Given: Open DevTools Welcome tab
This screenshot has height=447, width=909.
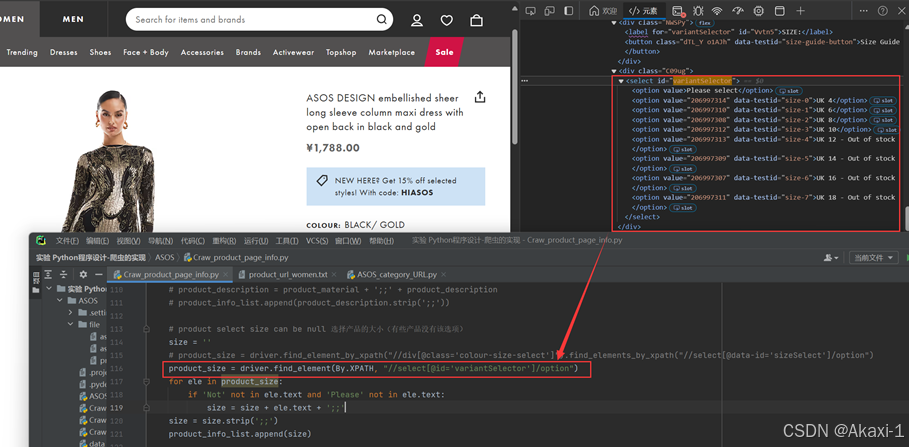Looking at the screenshot, I should (603, 10).
